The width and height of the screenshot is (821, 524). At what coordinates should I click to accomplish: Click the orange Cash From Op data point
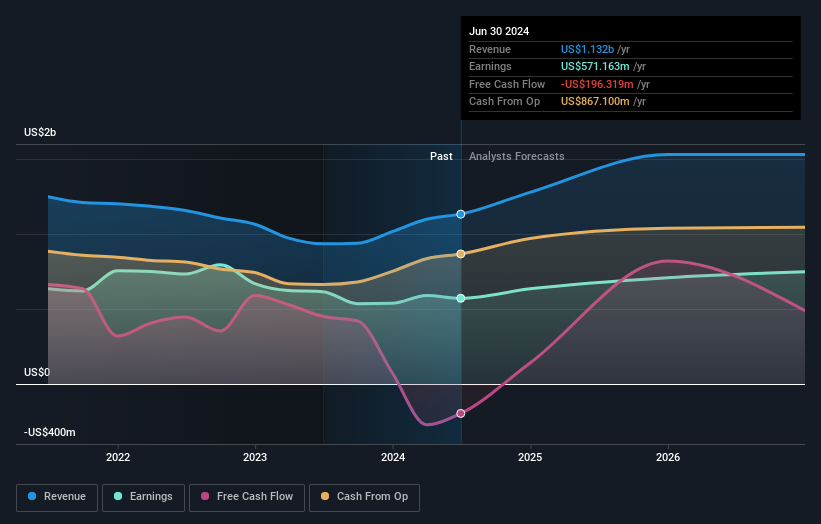click(x=461, y=254)
